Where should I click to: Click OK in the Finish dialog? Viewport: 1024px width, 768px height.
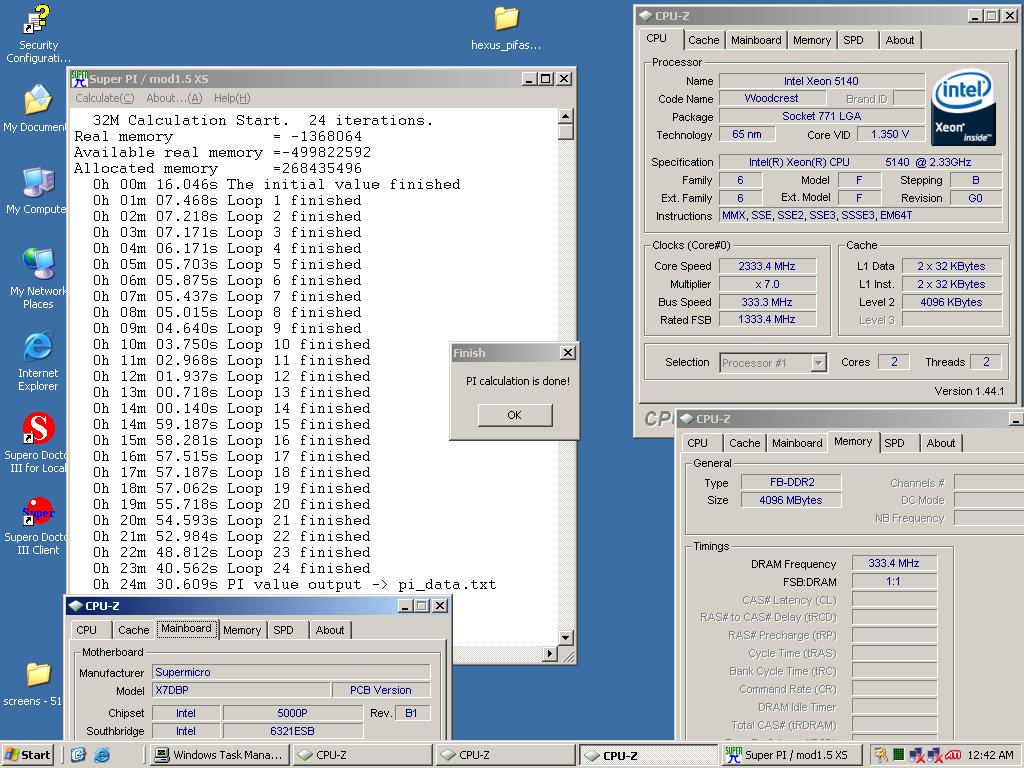[515, 415]
